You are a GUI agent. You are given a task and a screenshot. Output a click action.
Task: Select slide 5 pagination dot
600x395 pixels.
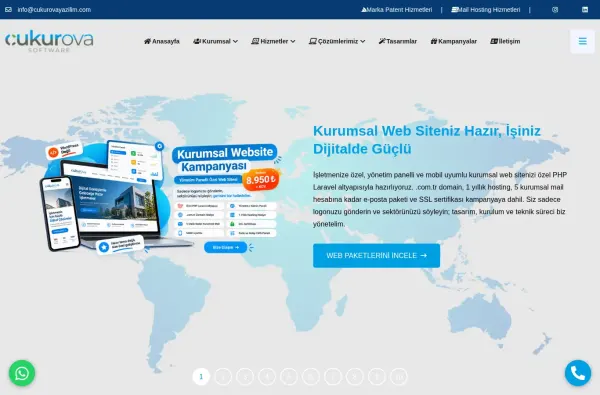289,377
